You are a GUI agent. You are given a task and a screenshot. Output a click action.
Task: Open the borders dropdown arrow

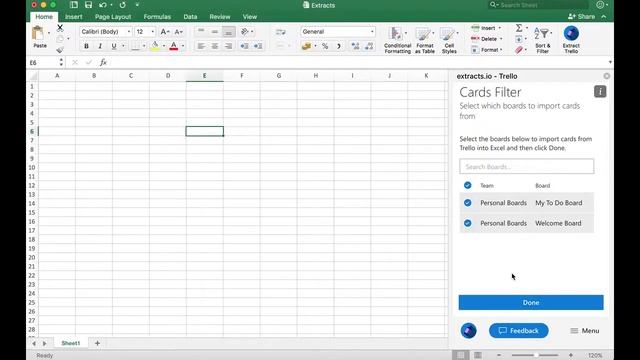click(x=144, y=46)
